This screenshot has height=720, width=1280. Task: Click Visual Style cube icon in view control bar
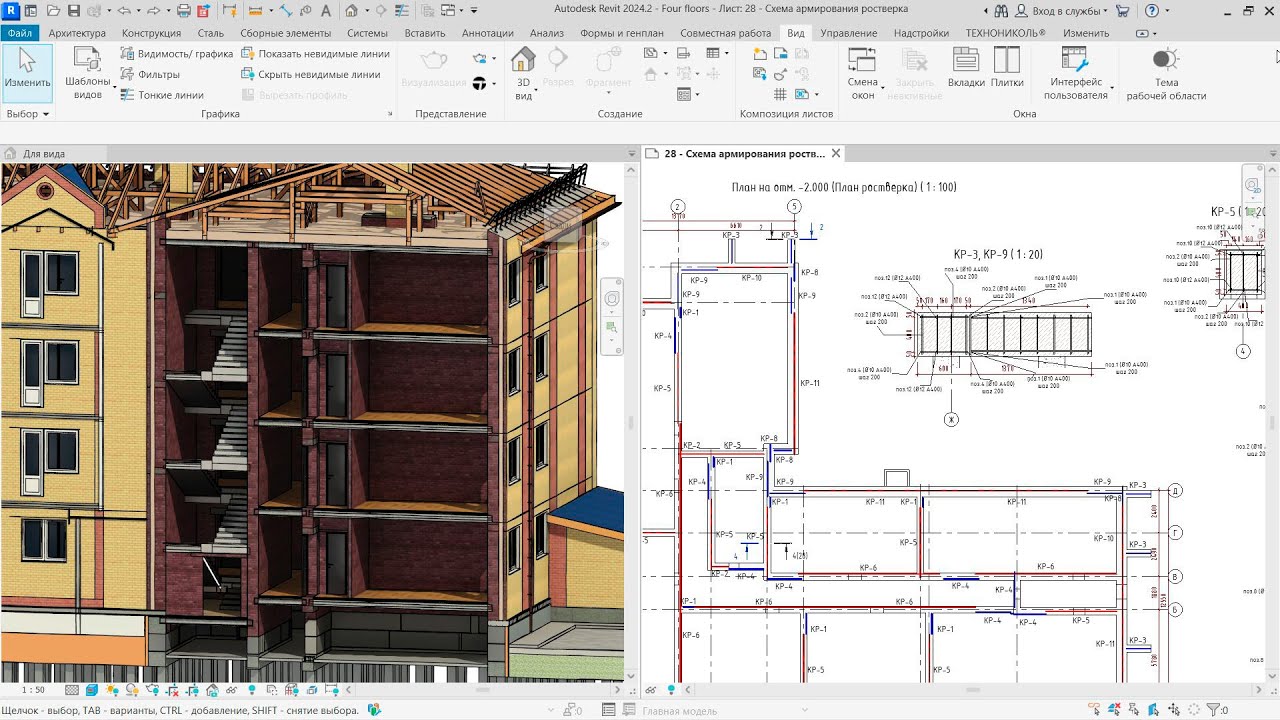pos(92,690)
